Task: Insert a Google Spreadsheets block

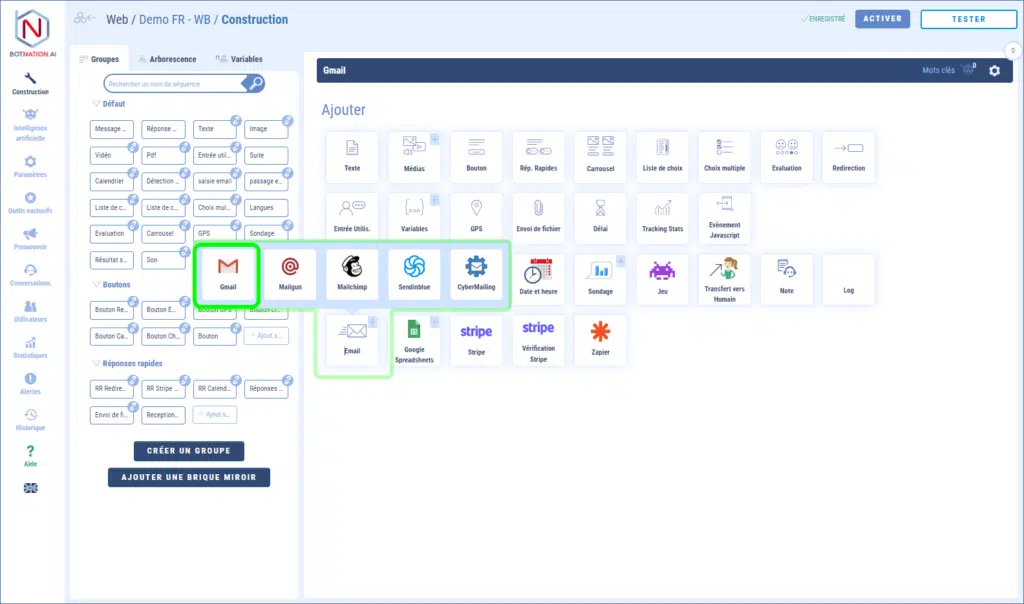Action: [414, 339]
